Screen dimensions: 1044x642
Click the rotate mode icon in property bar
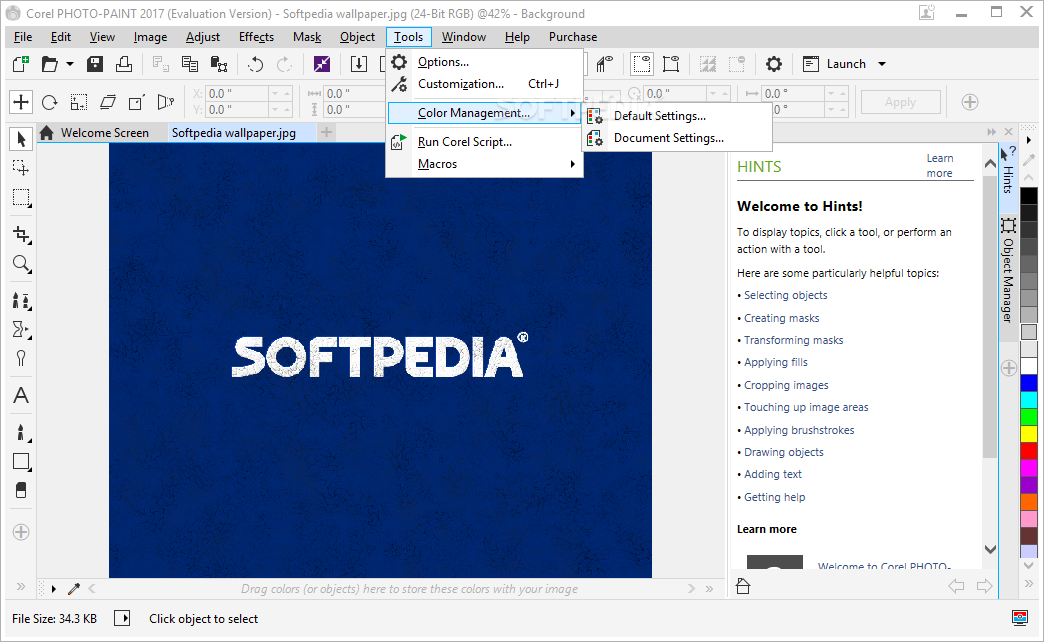click(49, 102)
